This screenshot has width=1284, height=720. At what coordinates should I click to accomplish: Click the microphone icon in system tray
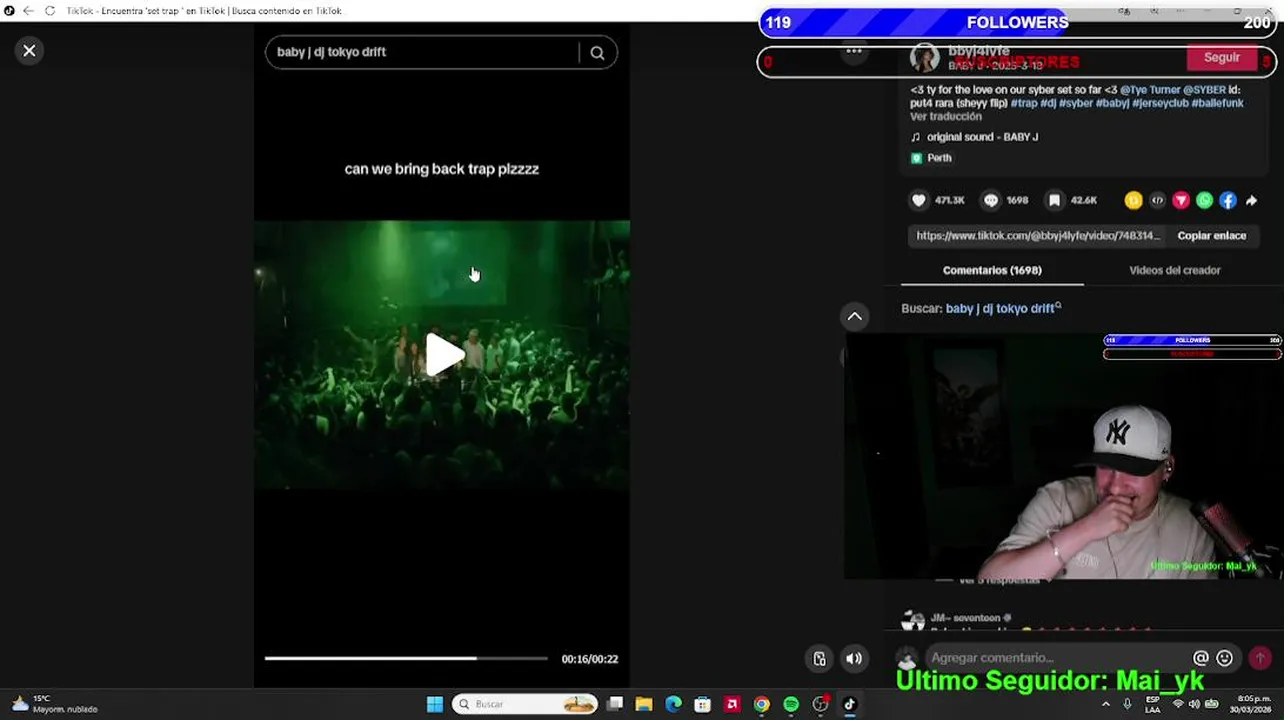pos(1127,704)
